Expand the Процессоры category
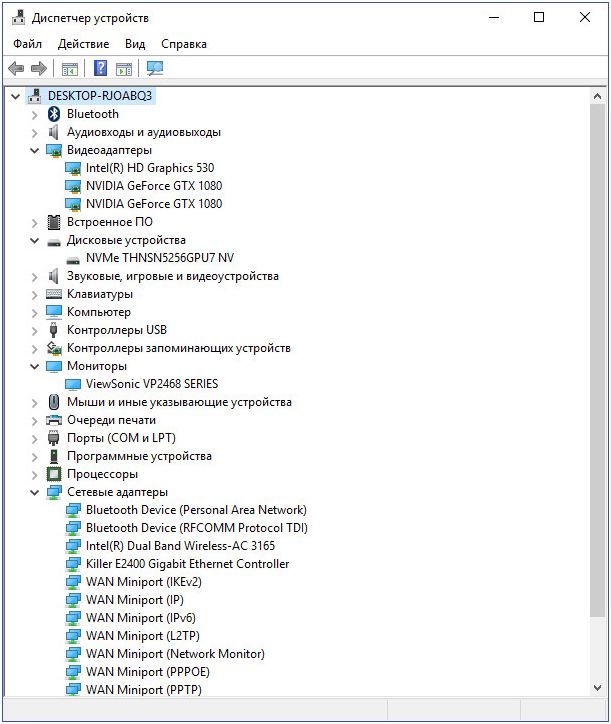 (35, 475)
